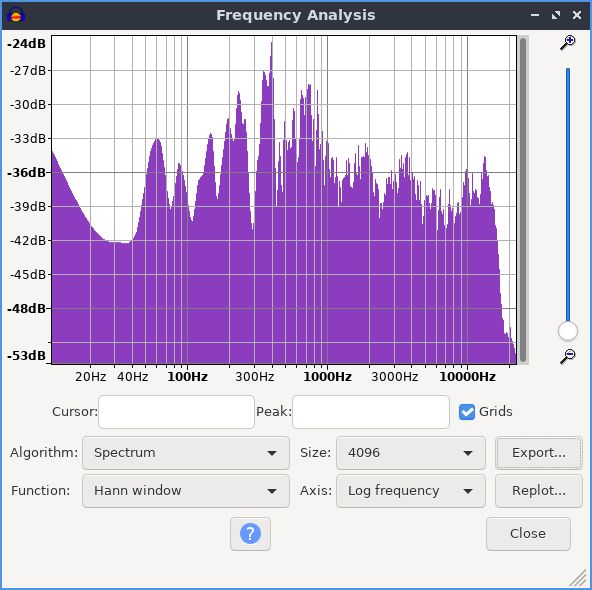Open the Axis dropdown showing Log frequency
The height and width of the screenshot is (590, 592).
410,491
